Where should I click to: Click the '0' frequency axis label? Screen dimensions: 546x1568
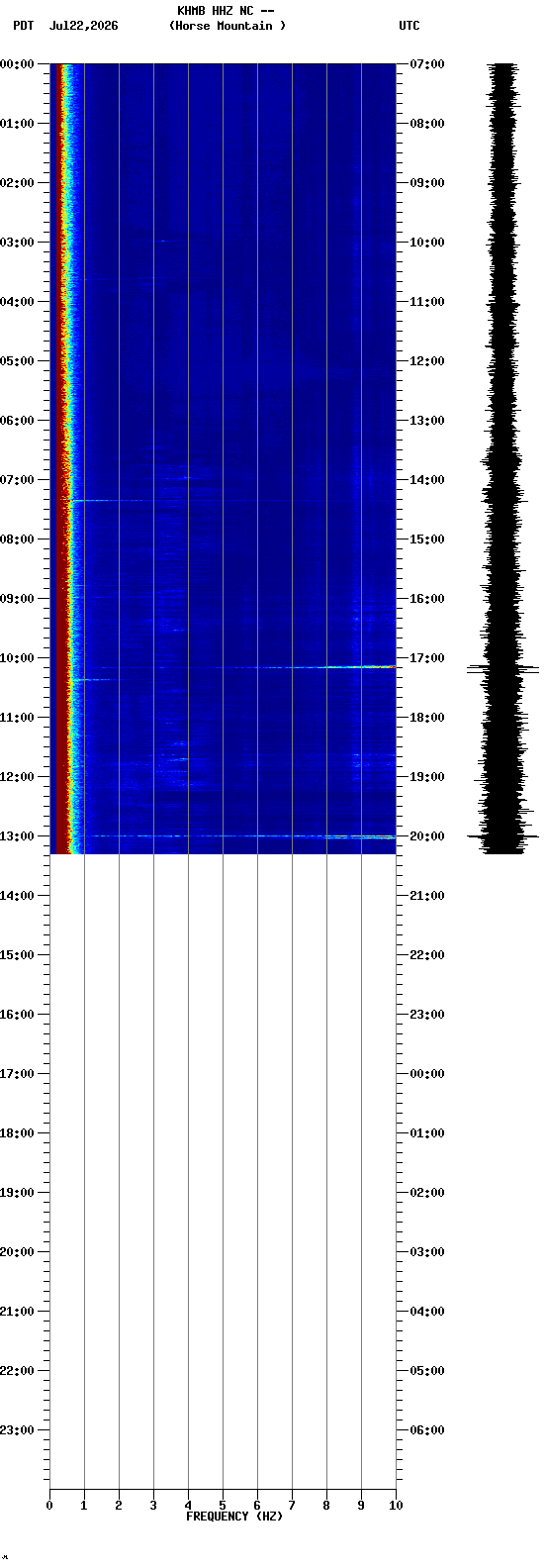(49, 1506)
